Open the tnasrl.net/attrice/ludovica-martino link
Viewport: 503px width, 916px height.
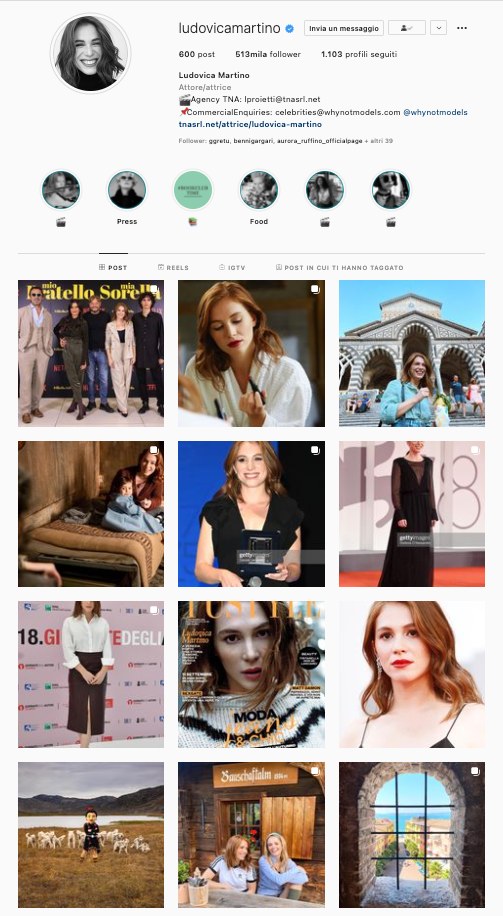[x=250, y=124]
